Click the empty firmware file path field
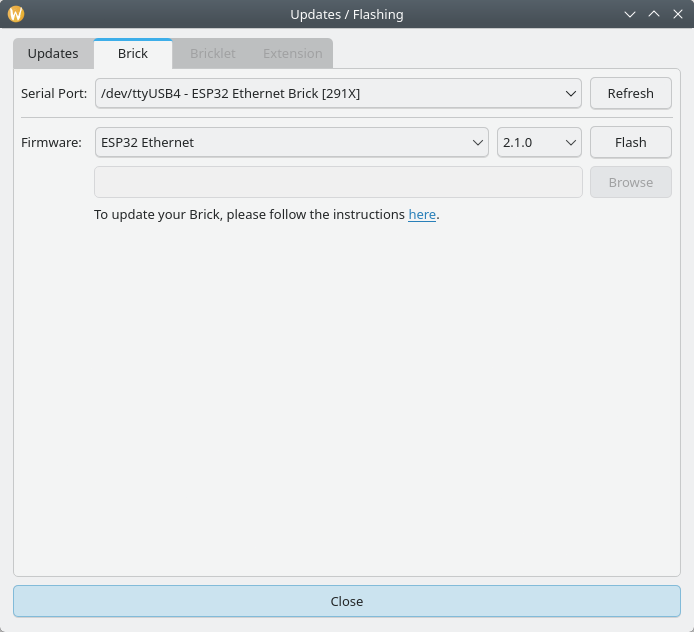This screenshot has height=632, width=694. (338, 182)
